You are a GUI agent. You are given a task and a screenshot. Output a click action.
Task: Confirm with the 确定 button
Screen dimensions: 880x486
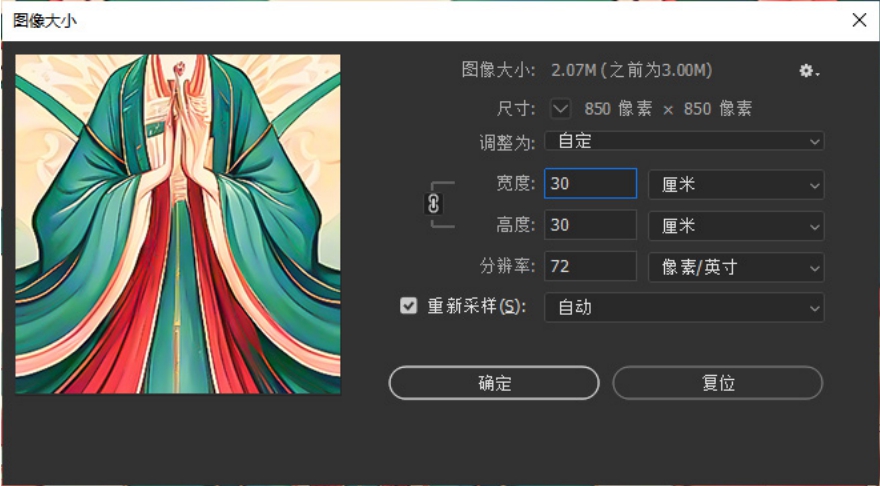pos(494,383)
